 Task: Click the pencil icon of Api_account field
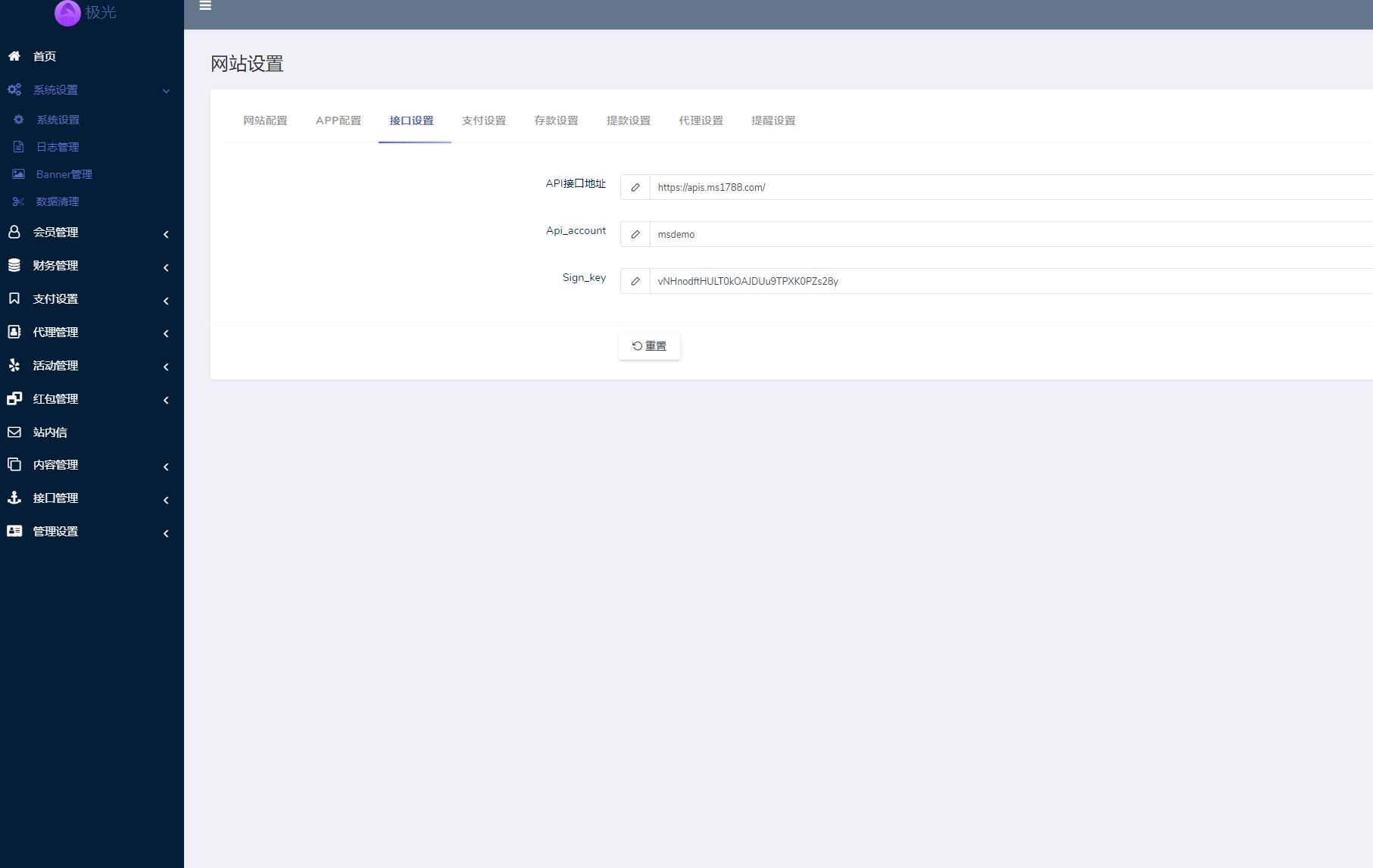635,234
